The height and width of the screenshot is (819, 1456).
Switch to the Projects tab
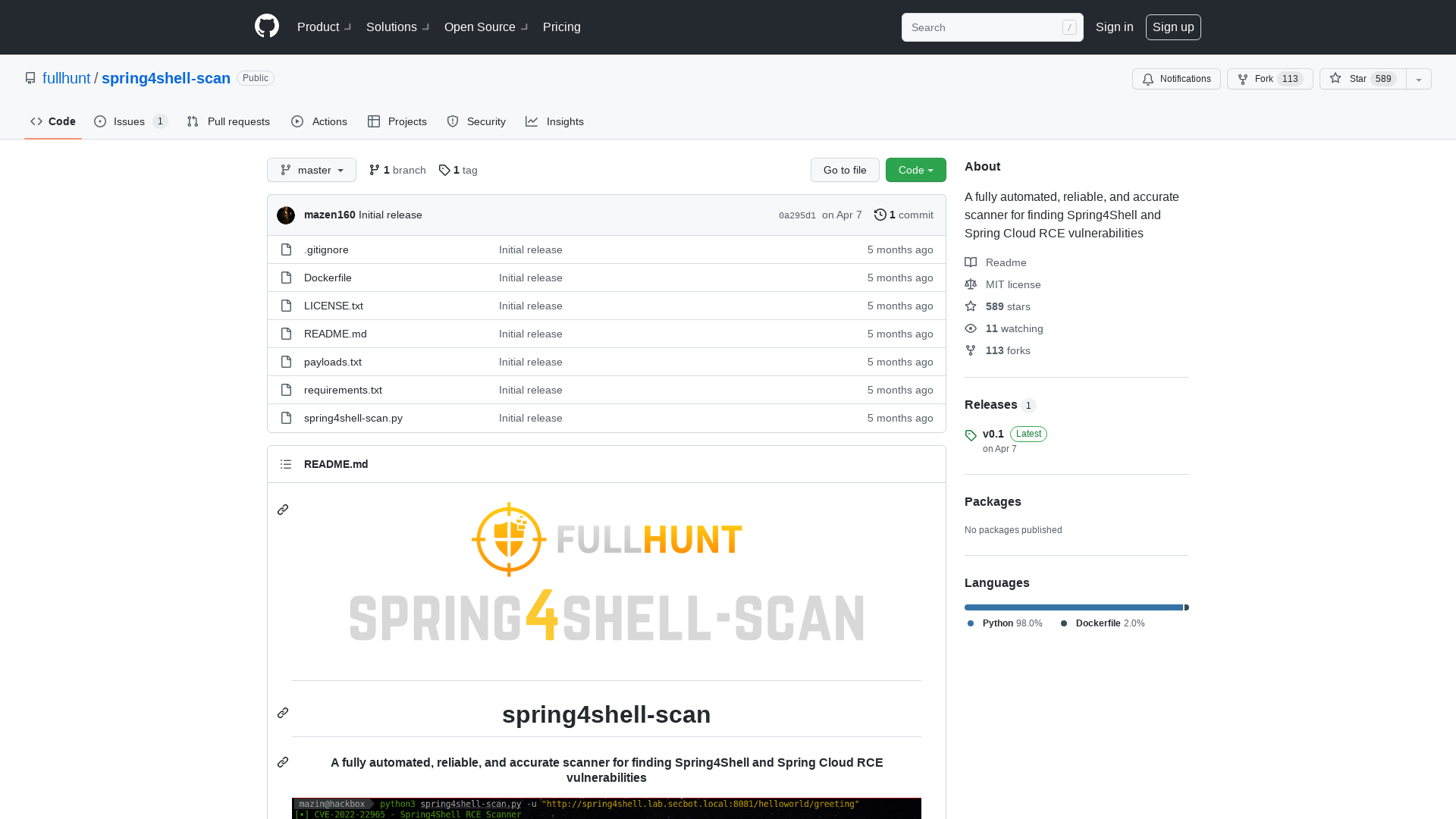[x=397, y=121]
